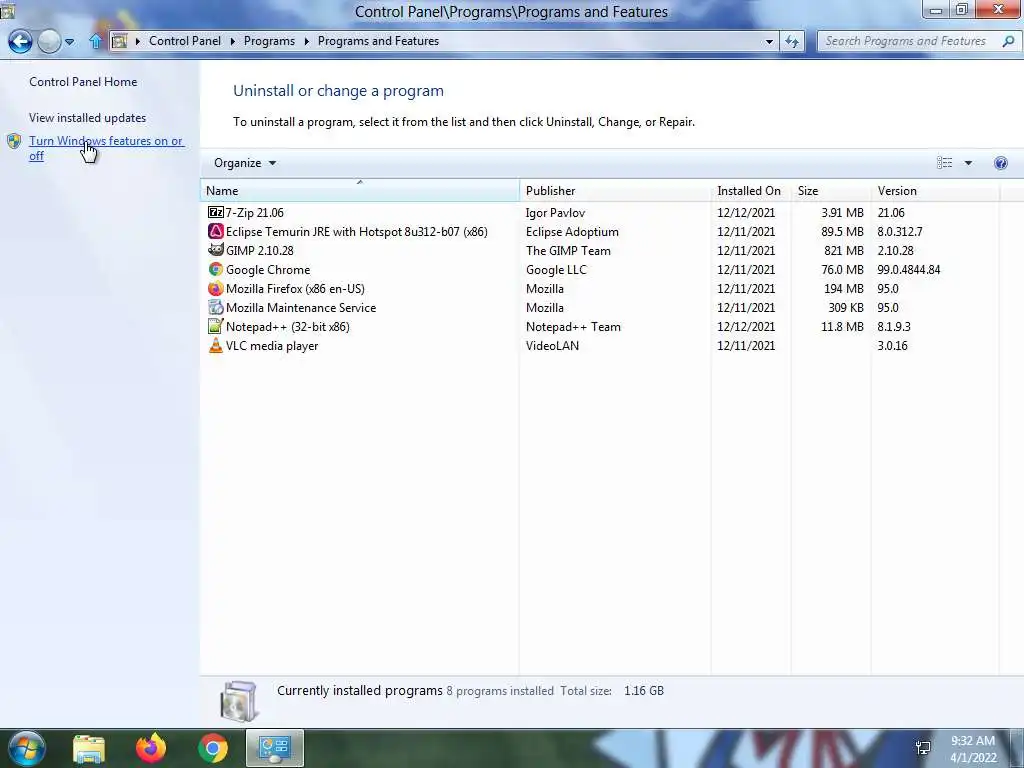This screenshot has height=768, width=1024.
Task: Open the recent pages dropdown arrow
Action: [x=70, y=42]
